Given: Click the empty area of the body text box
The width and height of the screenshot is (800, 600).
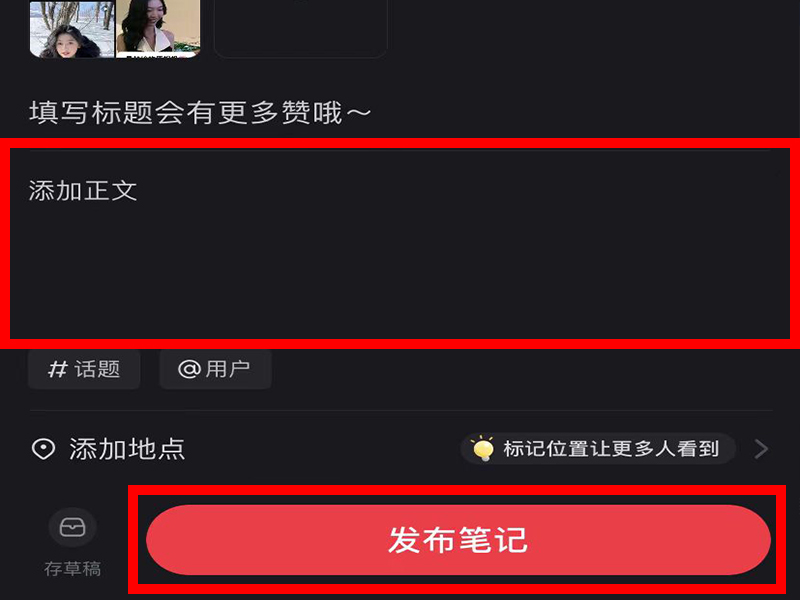Looking at the screenshot, I should tap(401, 265).
